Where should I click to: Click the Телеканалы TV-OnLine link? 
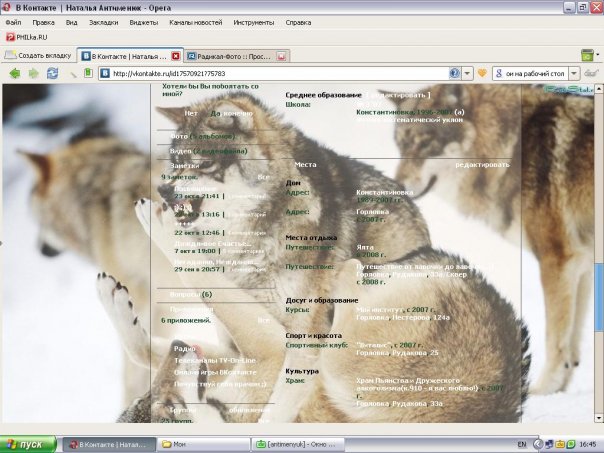(x=215, y=360)
